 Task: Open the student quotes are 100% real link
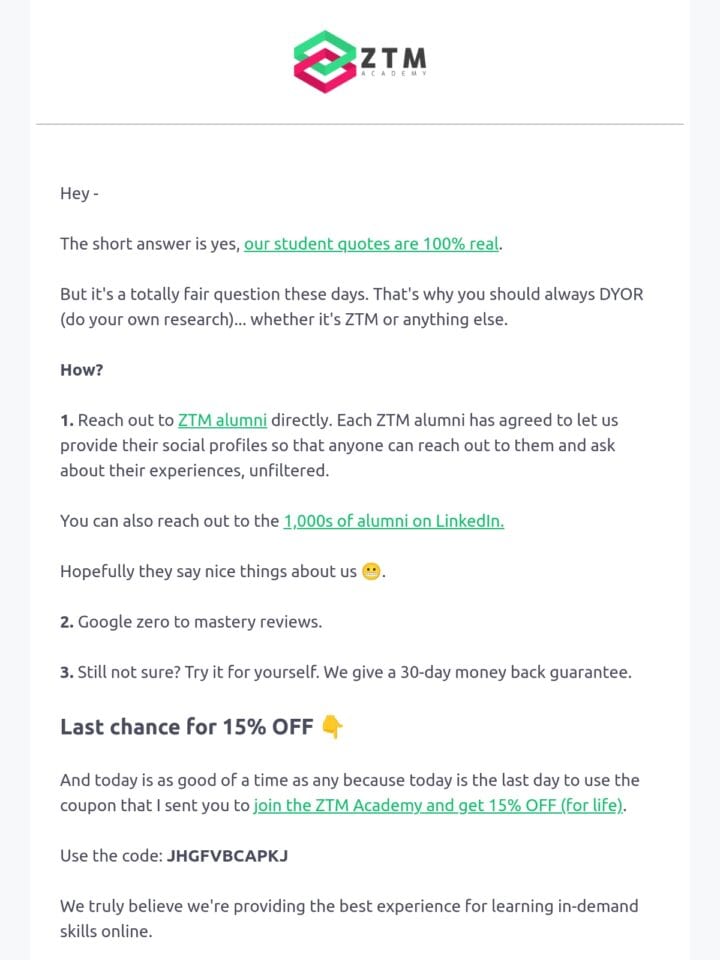372,244
